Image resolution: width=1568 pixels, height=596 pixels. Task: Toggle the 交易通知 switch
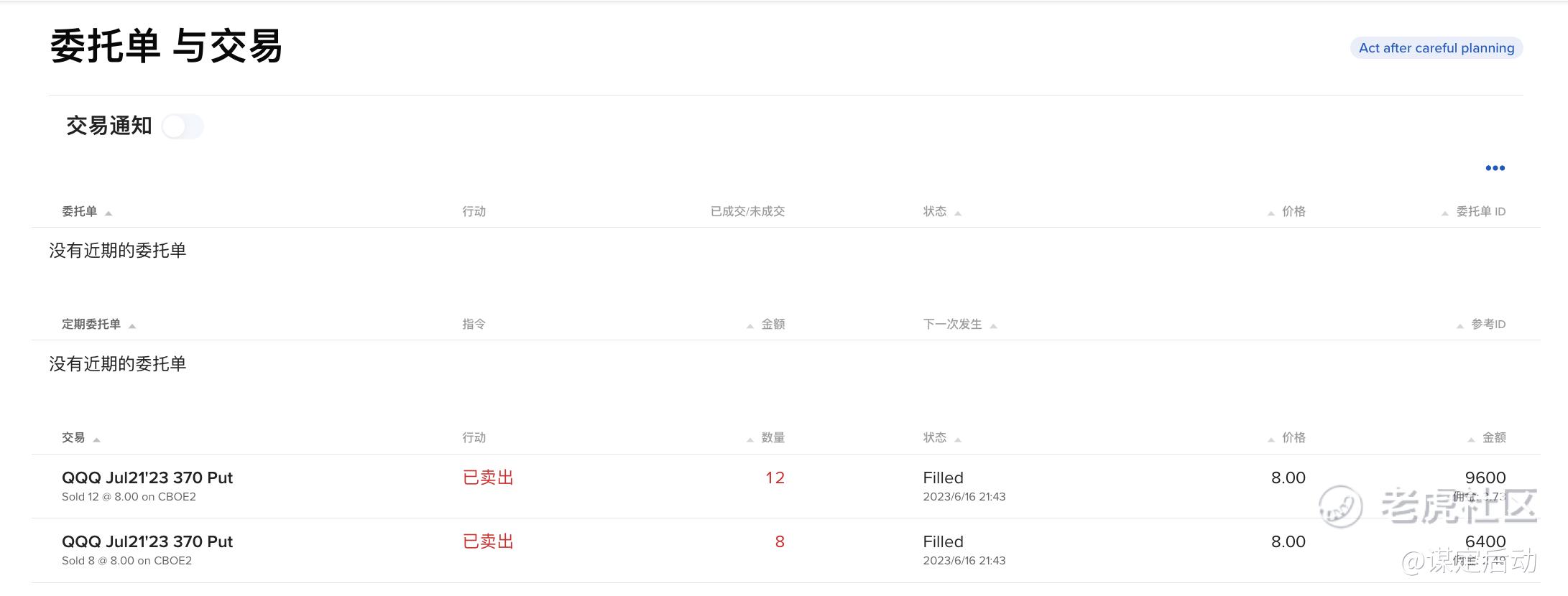pyautogui.click(x=183, y=127)
